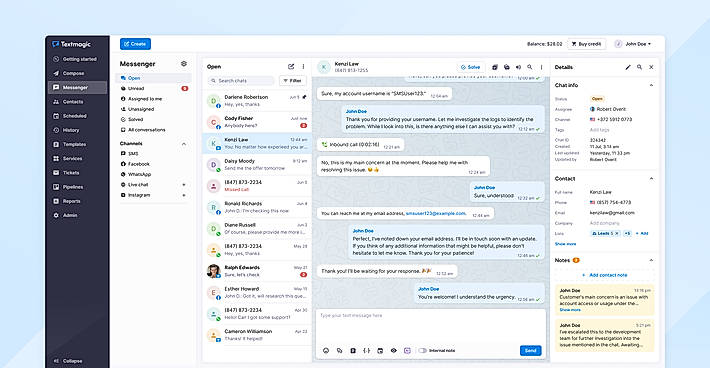Click the calendar schedule icon in composer
This screenshot has height=368, width=710.
click(x=380, y=351)
